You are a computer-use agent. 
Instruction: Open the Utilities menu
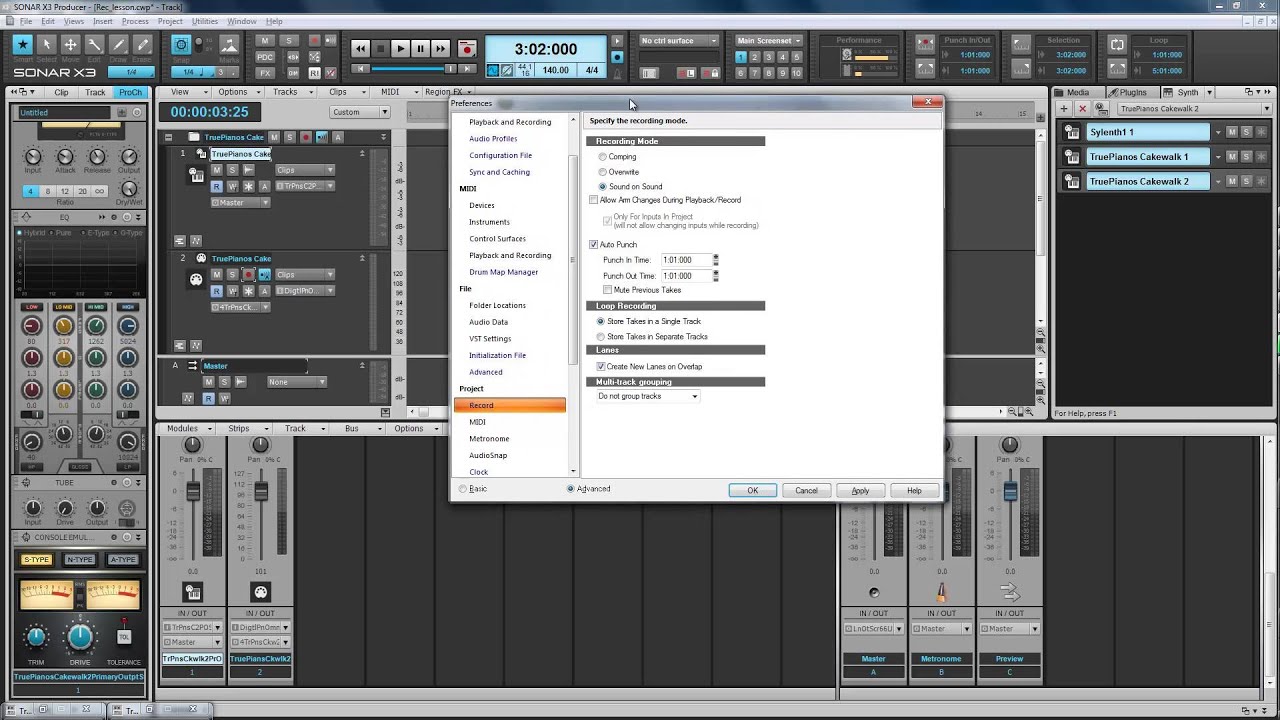(204, 21)
